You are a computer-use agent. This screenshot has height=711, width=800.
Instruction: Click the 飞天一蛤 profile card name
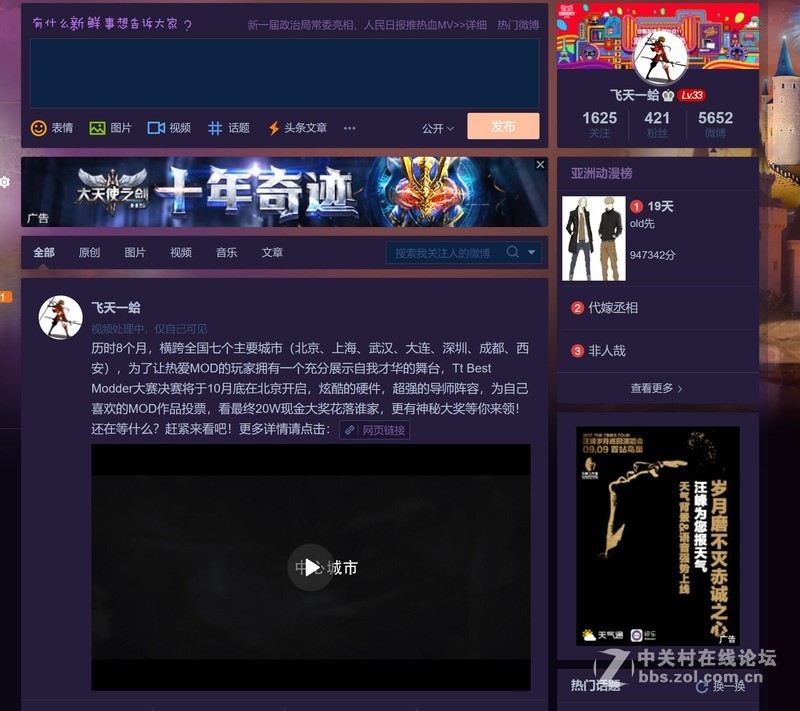(x=635, y=95)
